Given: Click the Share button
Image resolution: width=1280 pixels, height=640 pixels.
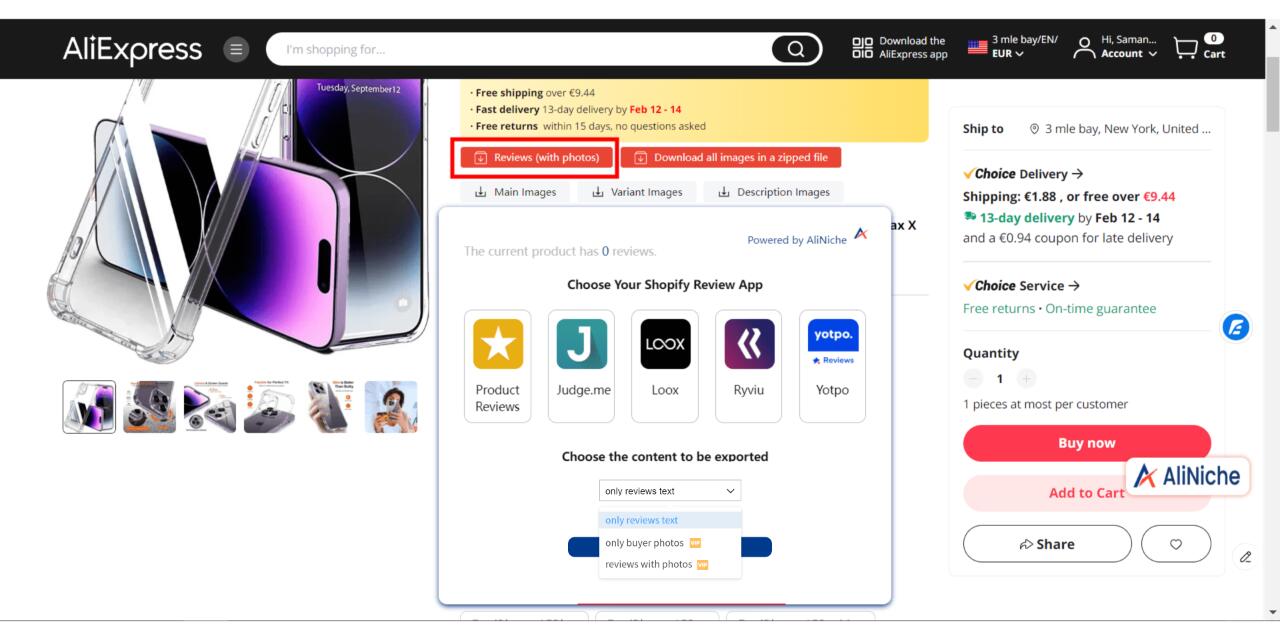Looking at the screenshot, I should coord(1047,544).
